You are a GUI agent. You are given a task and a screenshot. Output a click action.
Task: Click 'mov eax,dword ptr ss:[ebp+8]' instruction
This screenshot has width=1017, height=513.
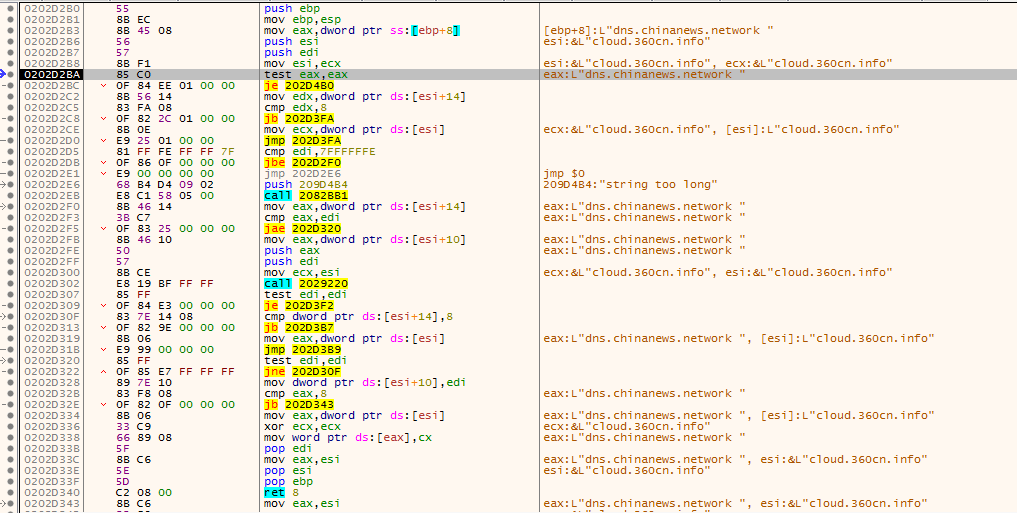(361, 30)
